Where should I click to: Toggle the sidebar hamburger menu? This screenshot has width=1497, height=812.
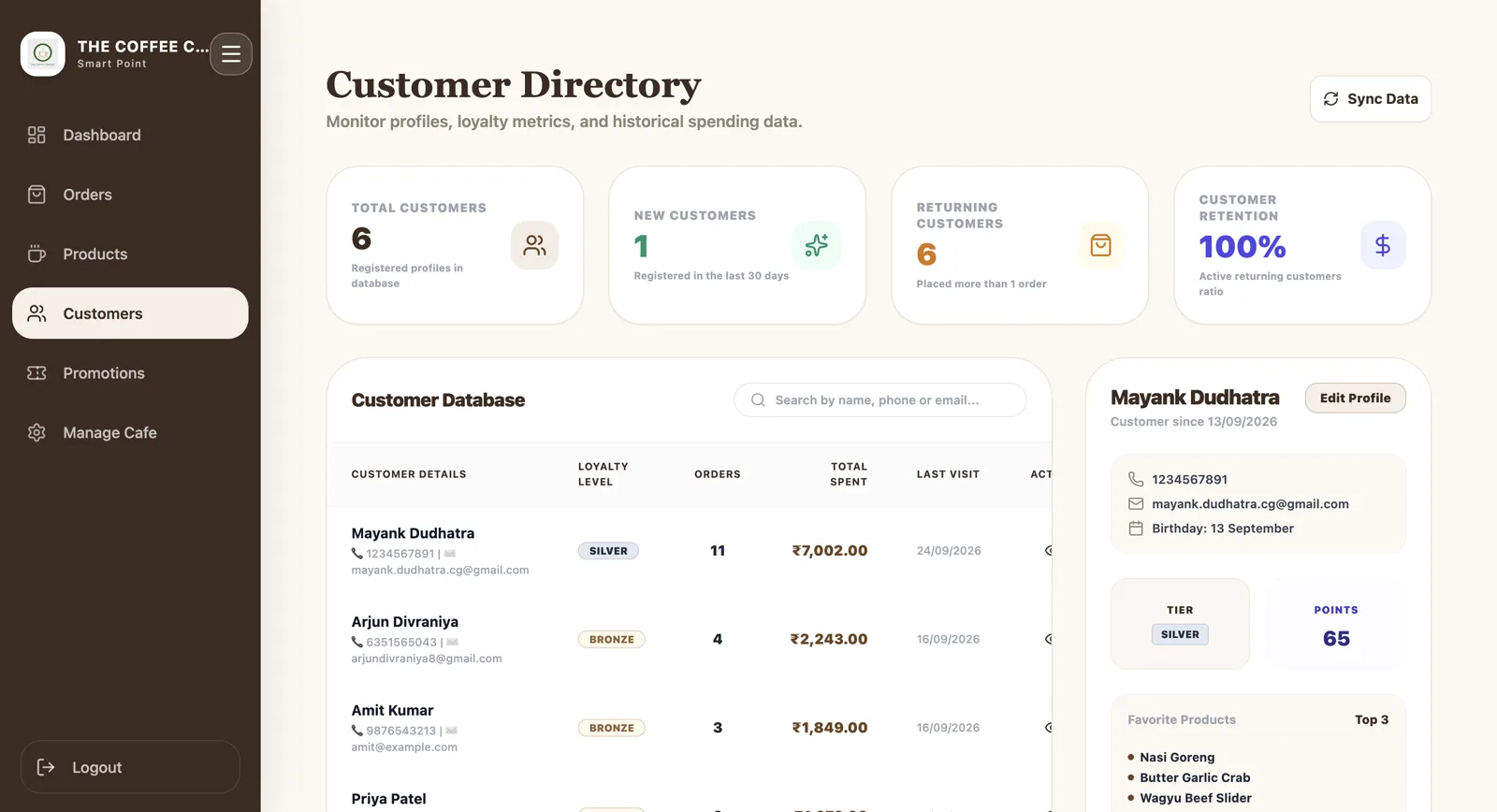231,54
